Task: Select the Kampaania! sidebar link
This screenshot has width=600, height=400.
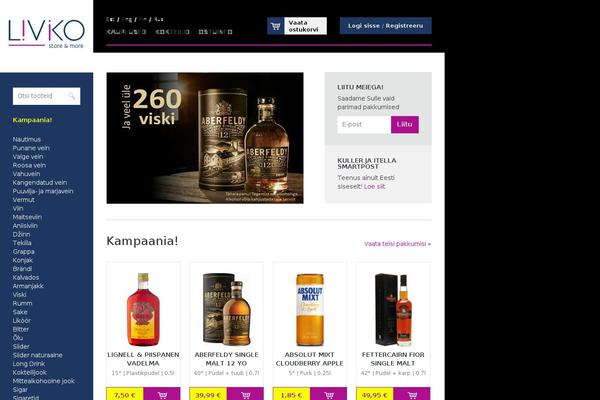Action: 33,120
